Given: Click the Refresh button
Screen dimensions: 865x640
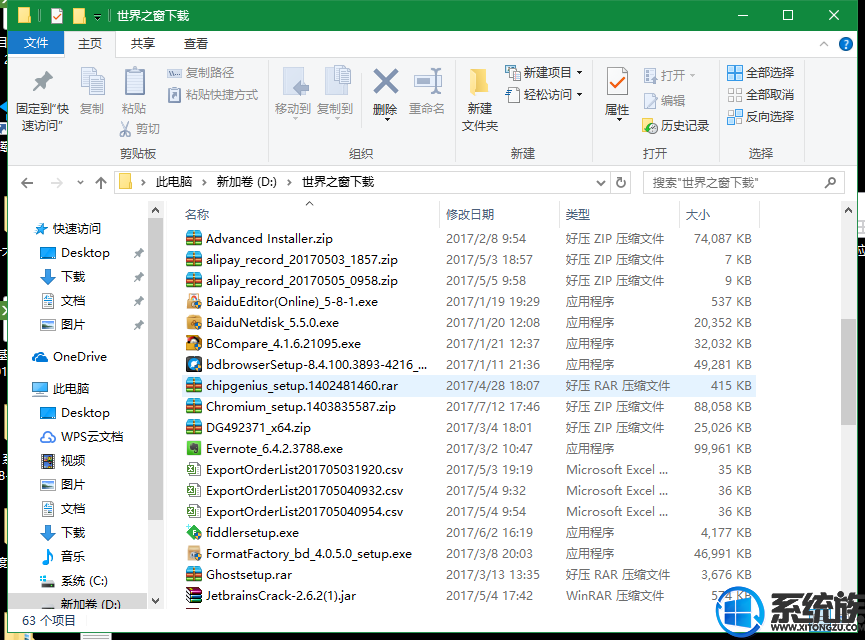Looking at the screenshot, I should tap(621, 183).
